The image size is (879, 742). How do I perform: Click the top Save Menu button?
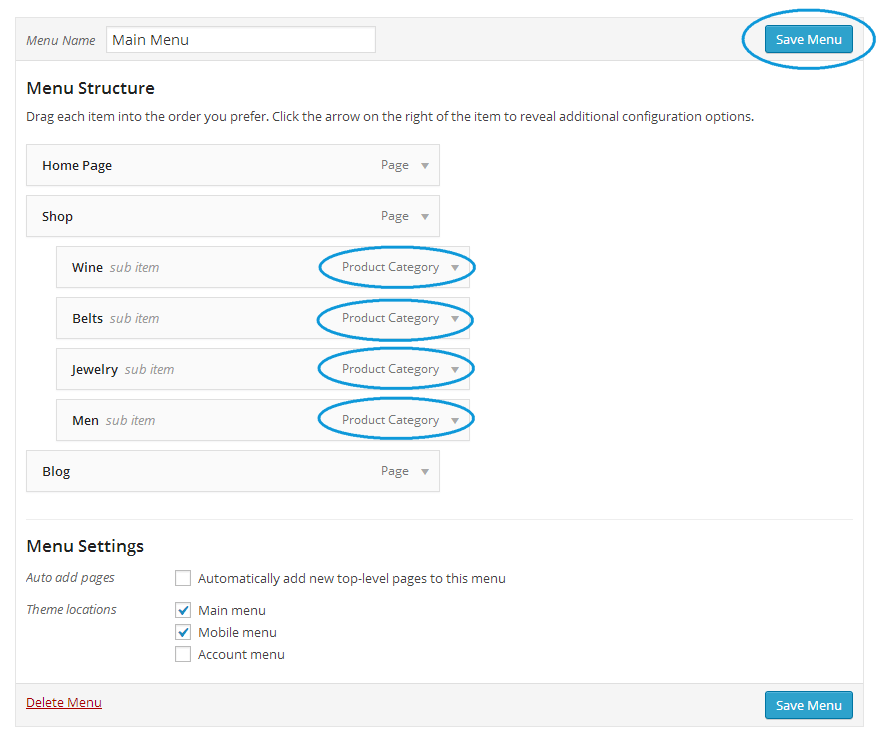click(x=808, y=40)
